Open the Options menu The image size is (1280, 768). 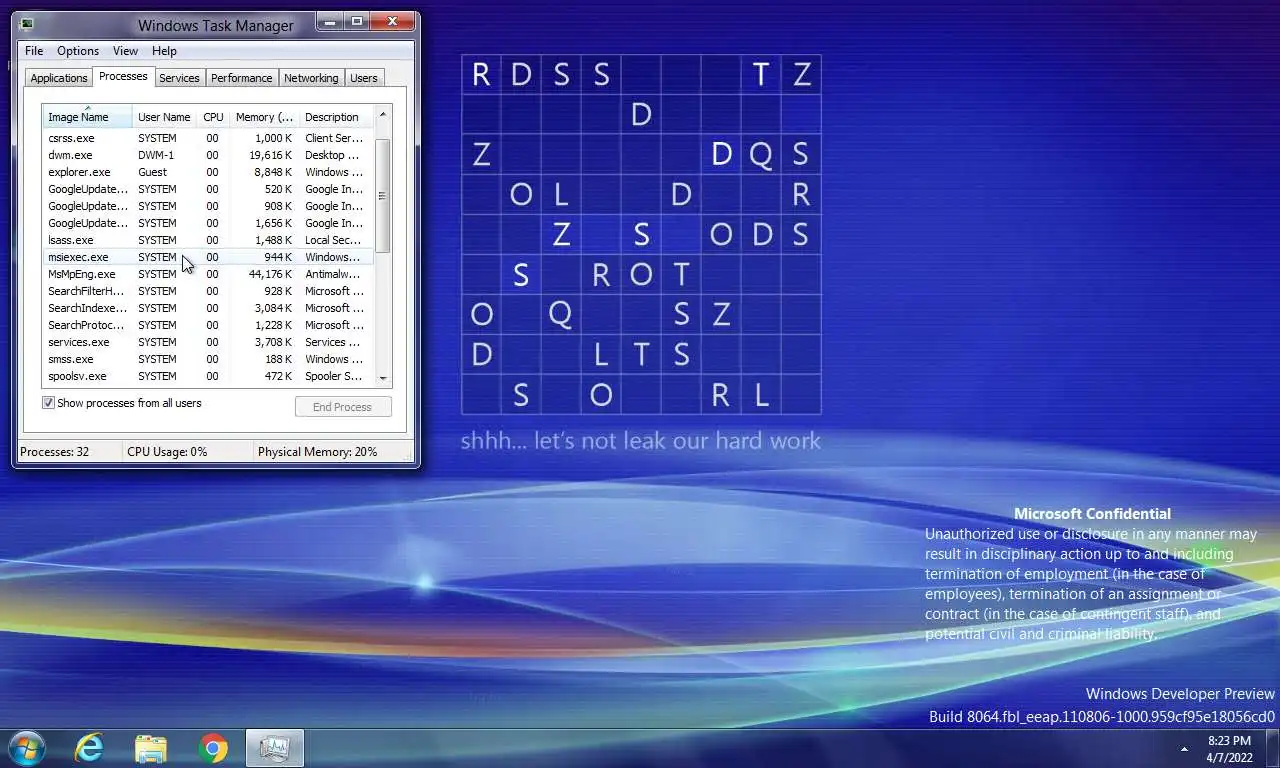click(78, 51)
